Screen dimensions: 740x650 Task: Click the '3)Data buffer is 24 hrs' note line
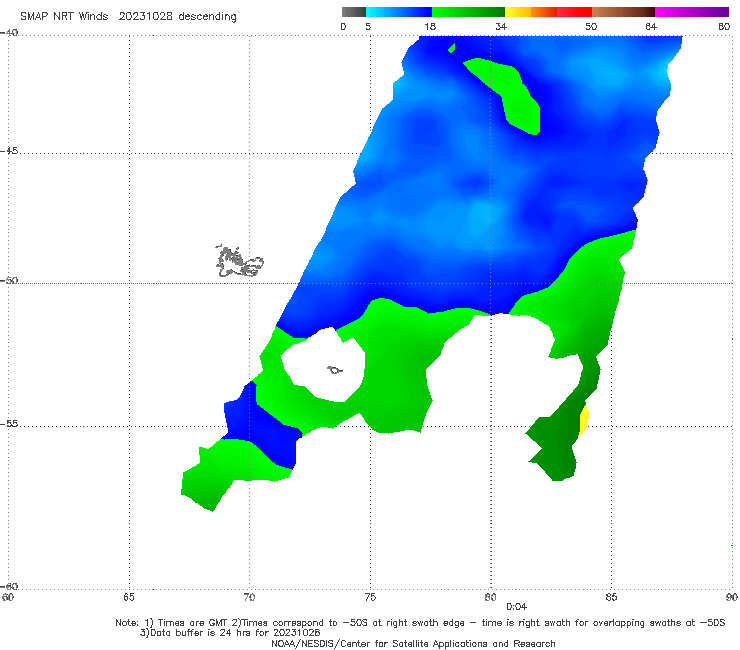point(230,633)
